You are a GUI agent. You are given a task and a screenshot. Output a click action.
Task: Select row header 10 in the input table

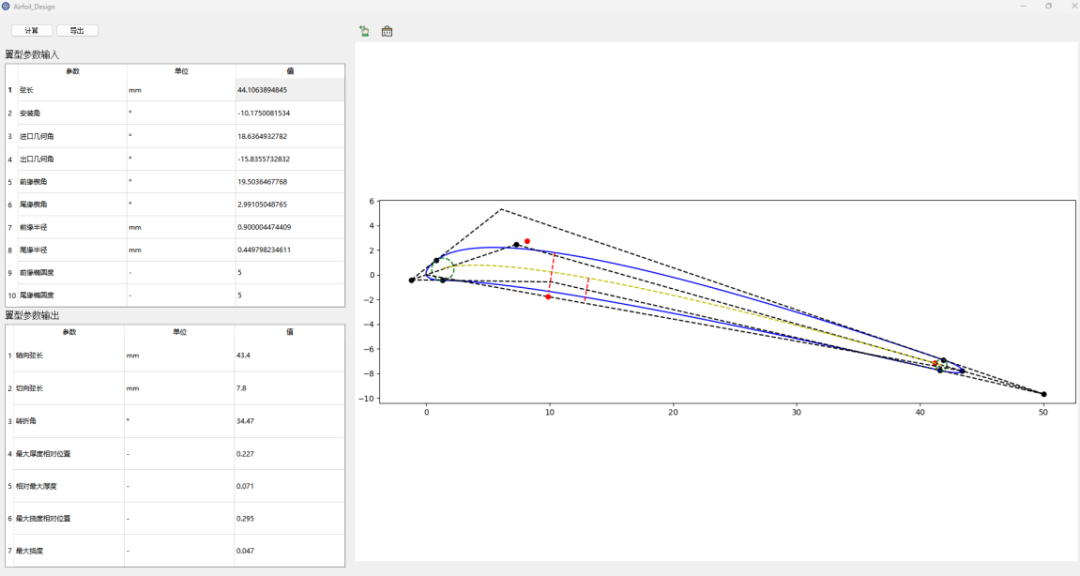click(x=12, y=296)
